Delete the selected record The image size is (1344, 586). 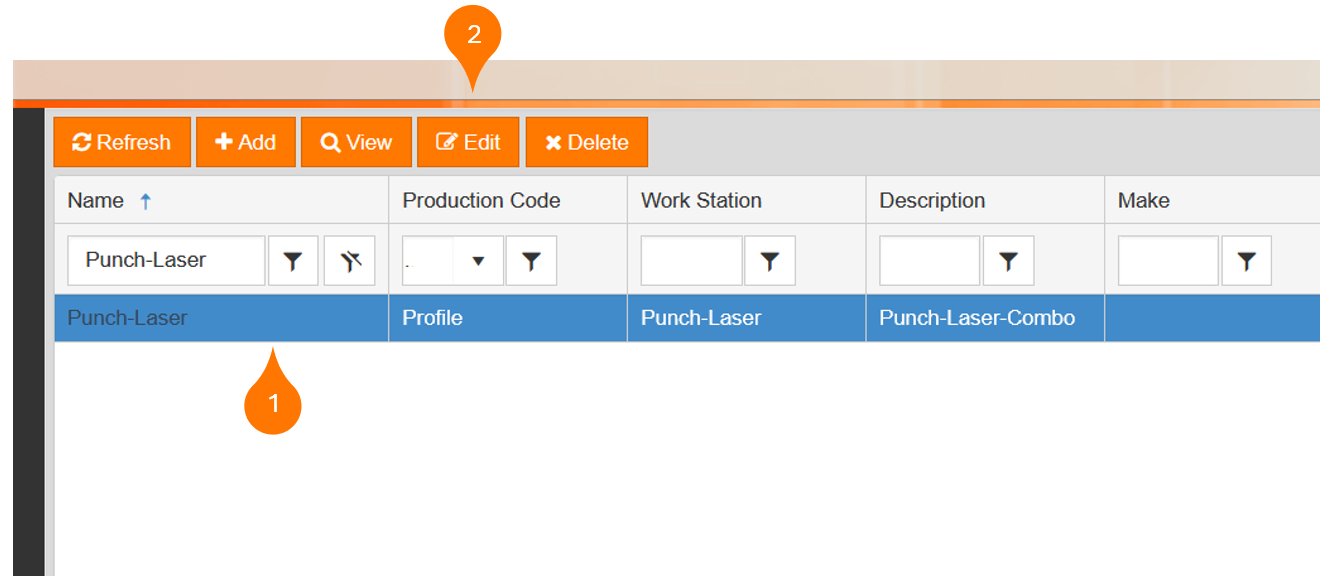586,142
